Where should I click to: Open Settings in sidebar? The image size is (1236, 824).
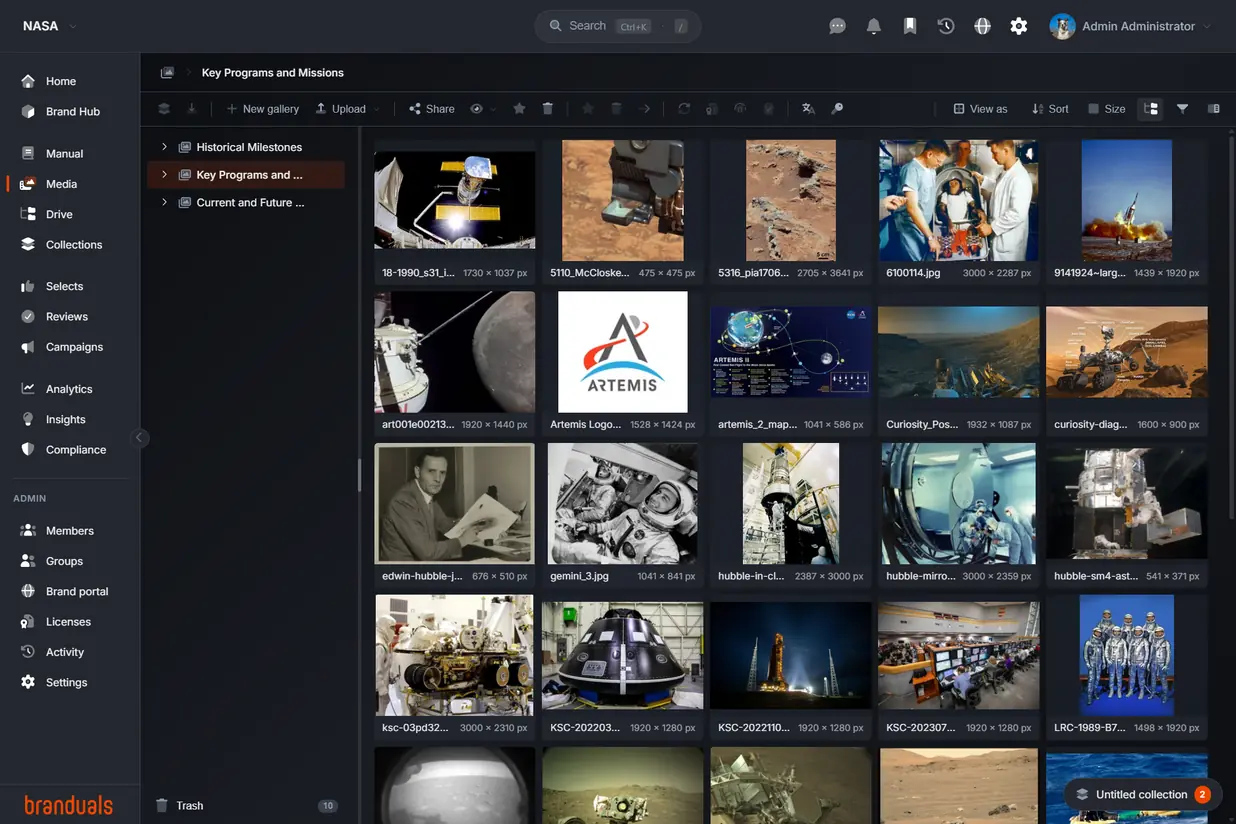66,683
